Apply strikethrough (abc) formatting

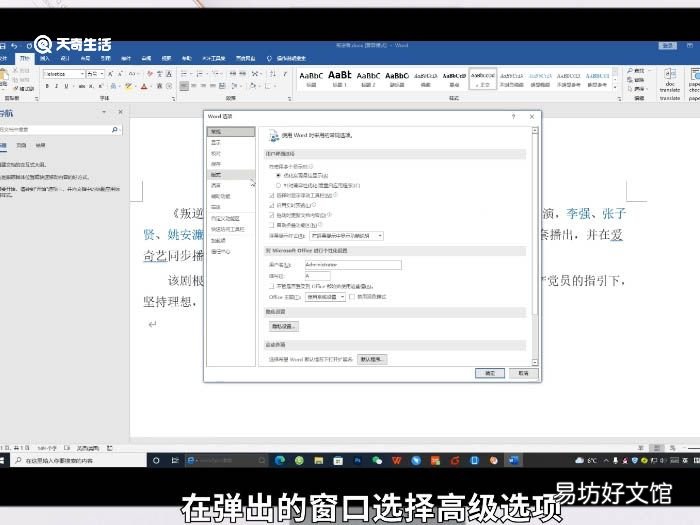[82, 86]
